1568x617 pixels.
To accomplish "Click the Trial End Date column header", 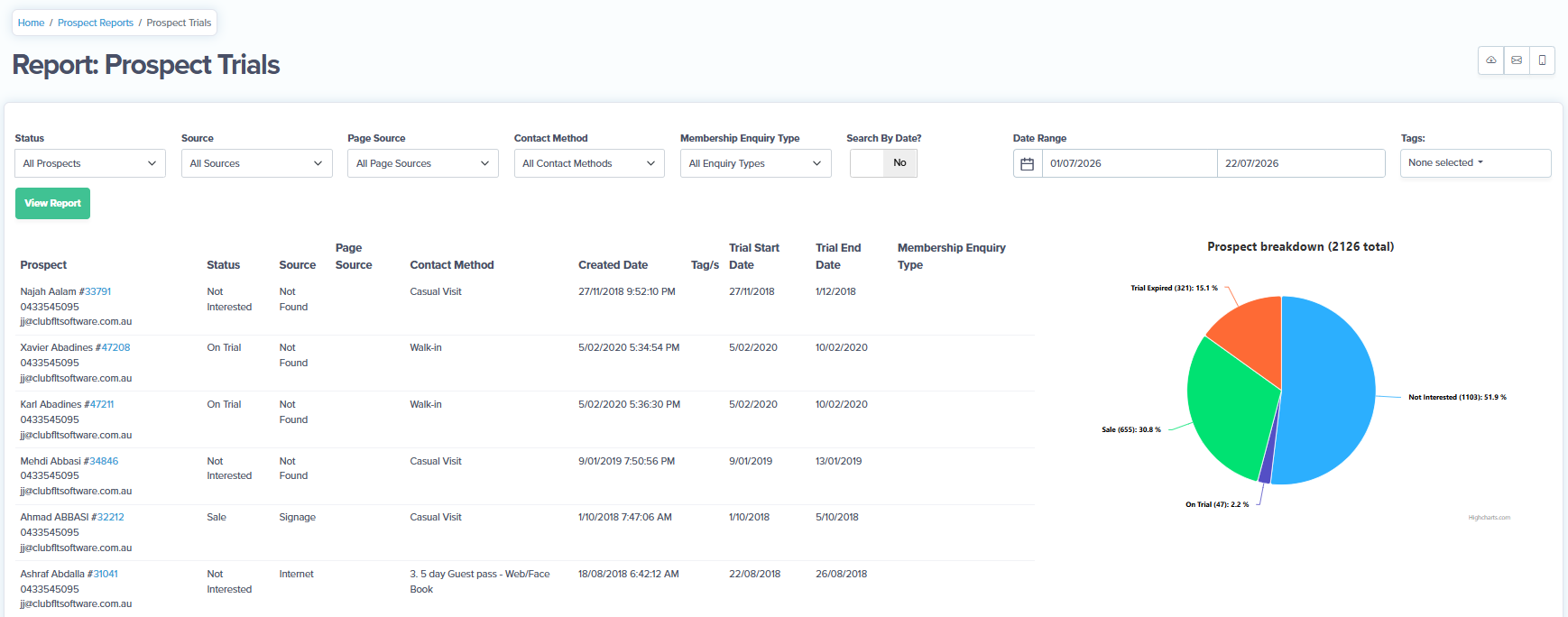I will (x=838, y=256).
